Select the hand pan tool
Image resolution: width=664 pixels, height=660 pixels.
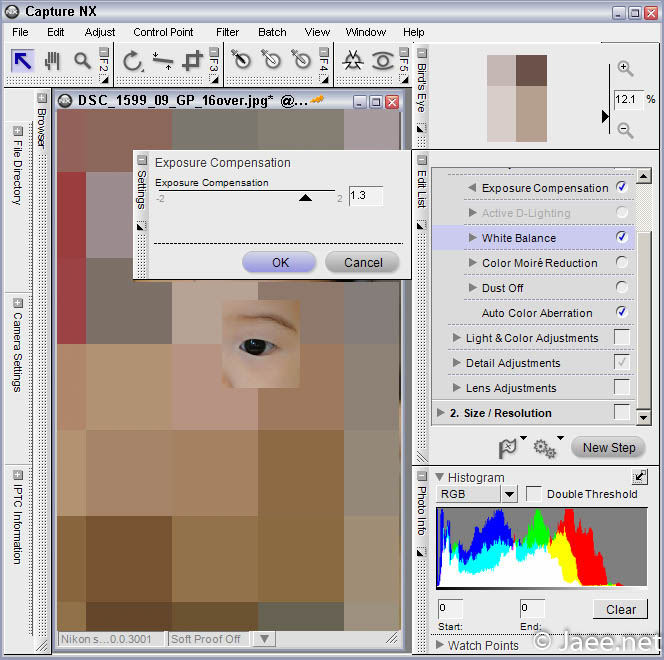tap(52, 61)
